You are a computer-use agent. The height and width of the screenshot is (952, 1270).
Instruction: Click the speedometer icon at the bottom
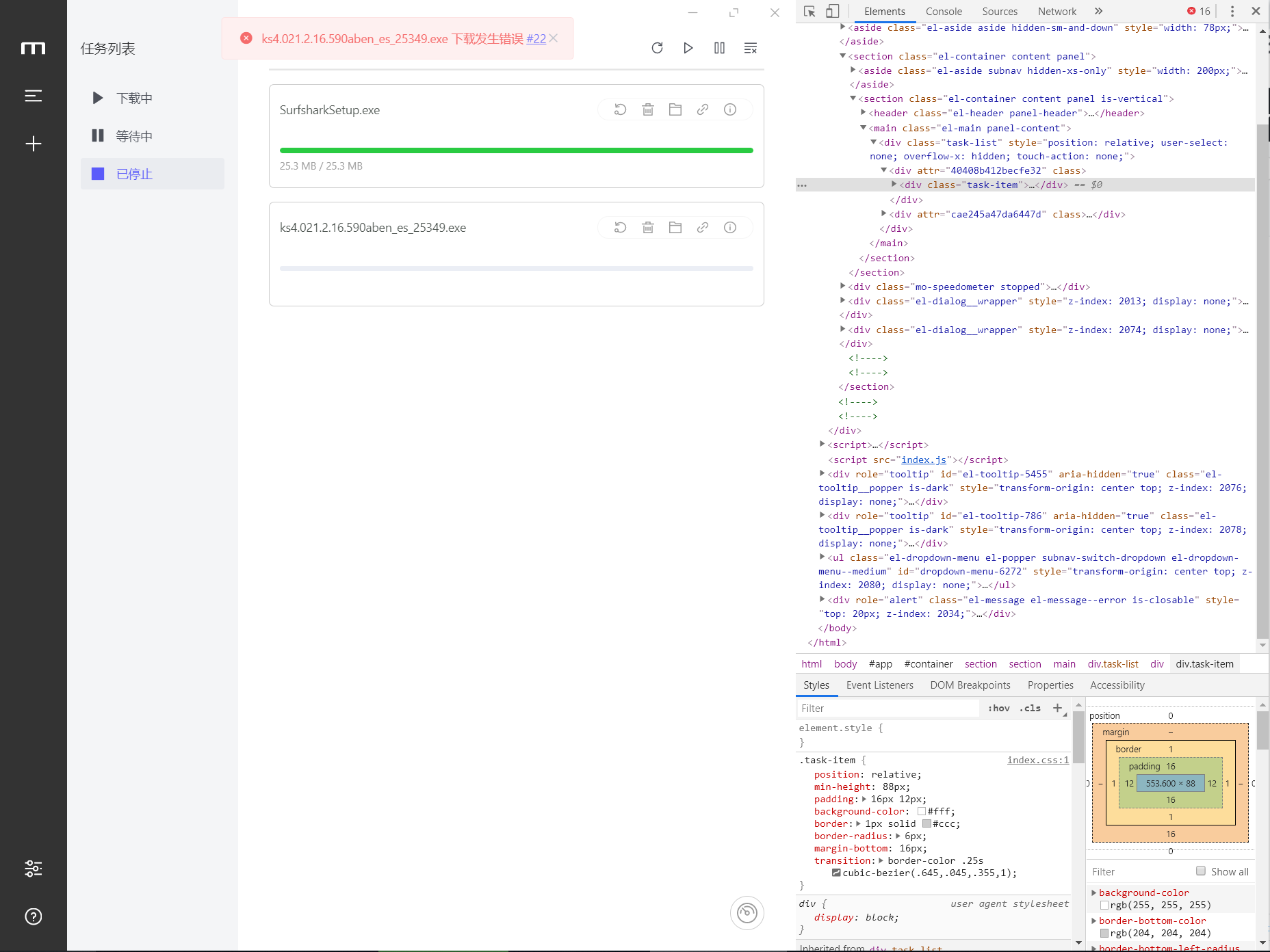point(747,913)
